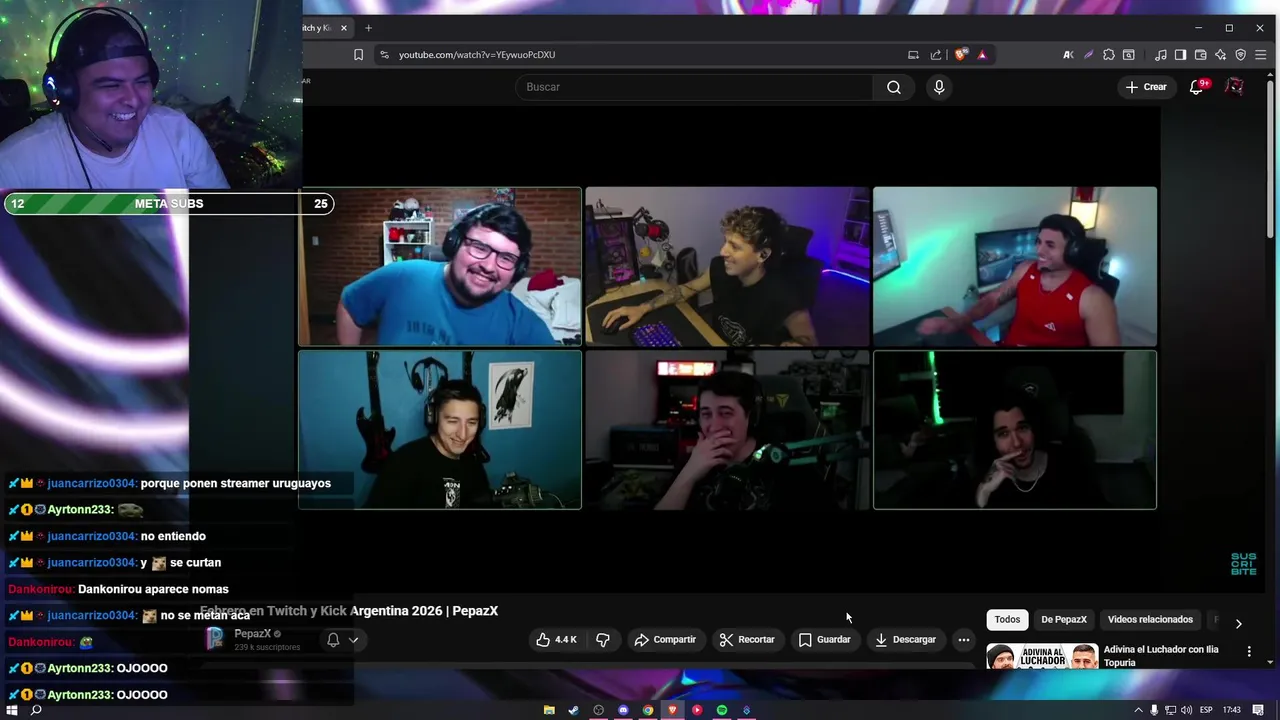Click the Crear button
1280x720 pixels.
coord(1146,87)
